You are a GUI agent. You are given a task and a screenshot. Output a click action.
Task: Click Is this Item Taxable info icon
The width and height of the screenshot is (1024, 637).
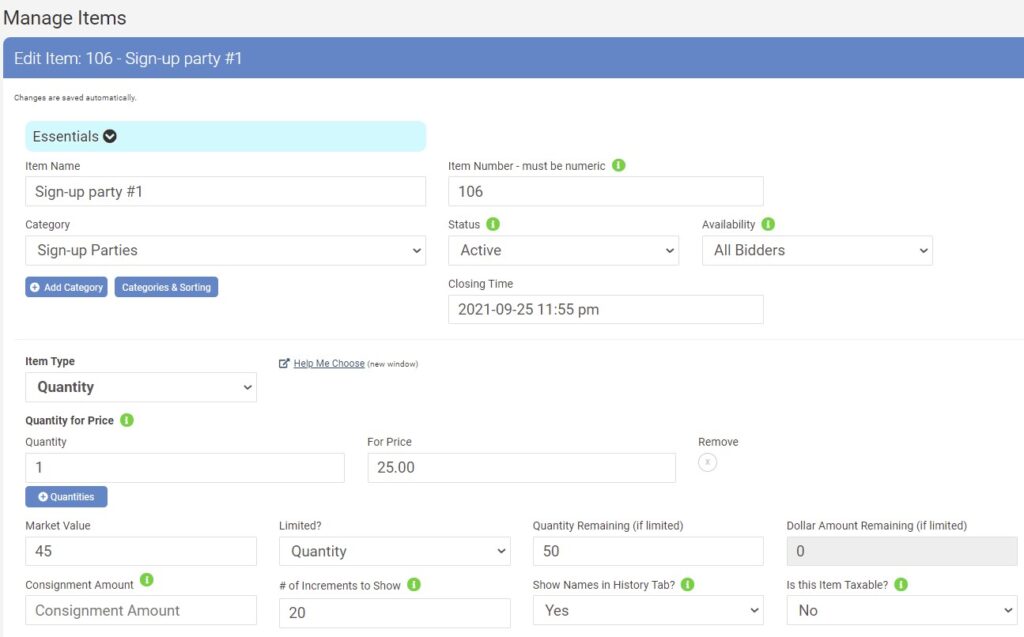900,585
